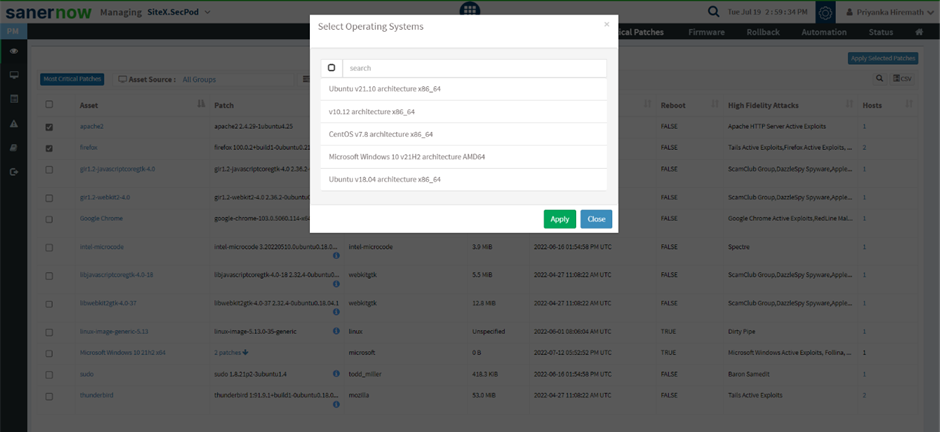Open Priyanka Hiremath user menu

tap(891, 12)
